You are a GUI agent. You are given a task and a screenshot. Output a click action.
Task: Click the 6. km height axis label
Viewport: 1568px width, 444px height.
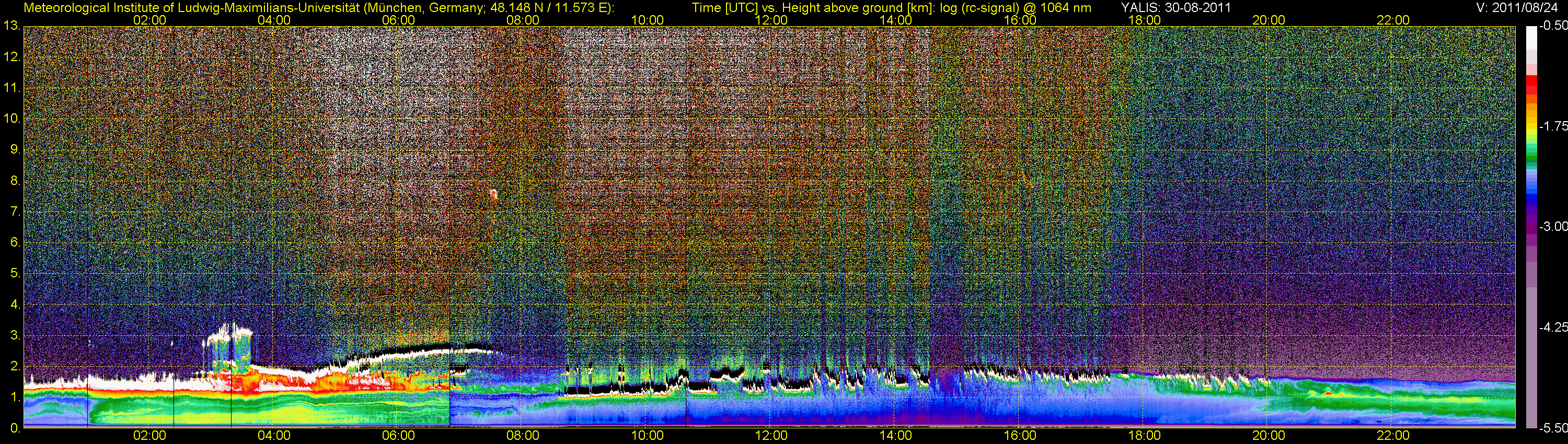coord(15,242)
